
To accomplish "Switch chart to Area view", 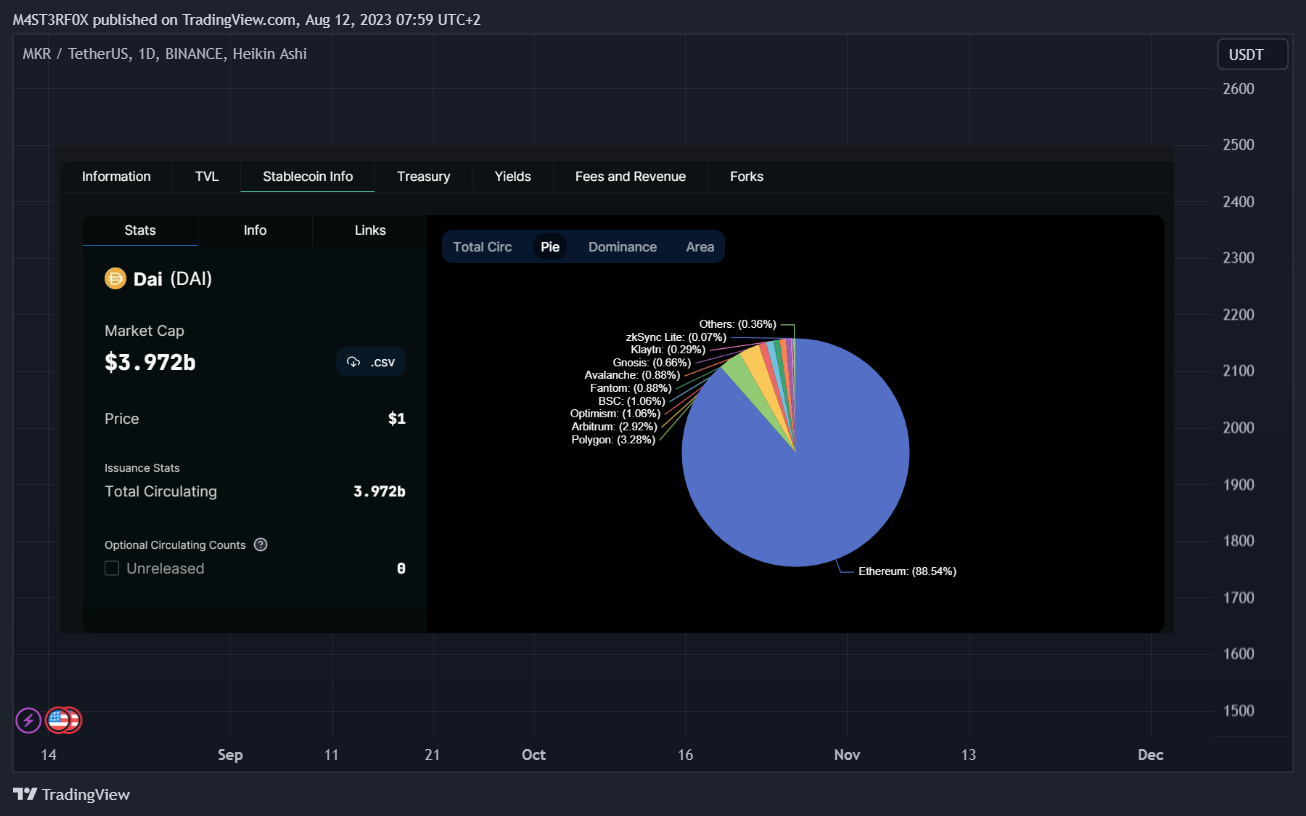I will 700,247.
